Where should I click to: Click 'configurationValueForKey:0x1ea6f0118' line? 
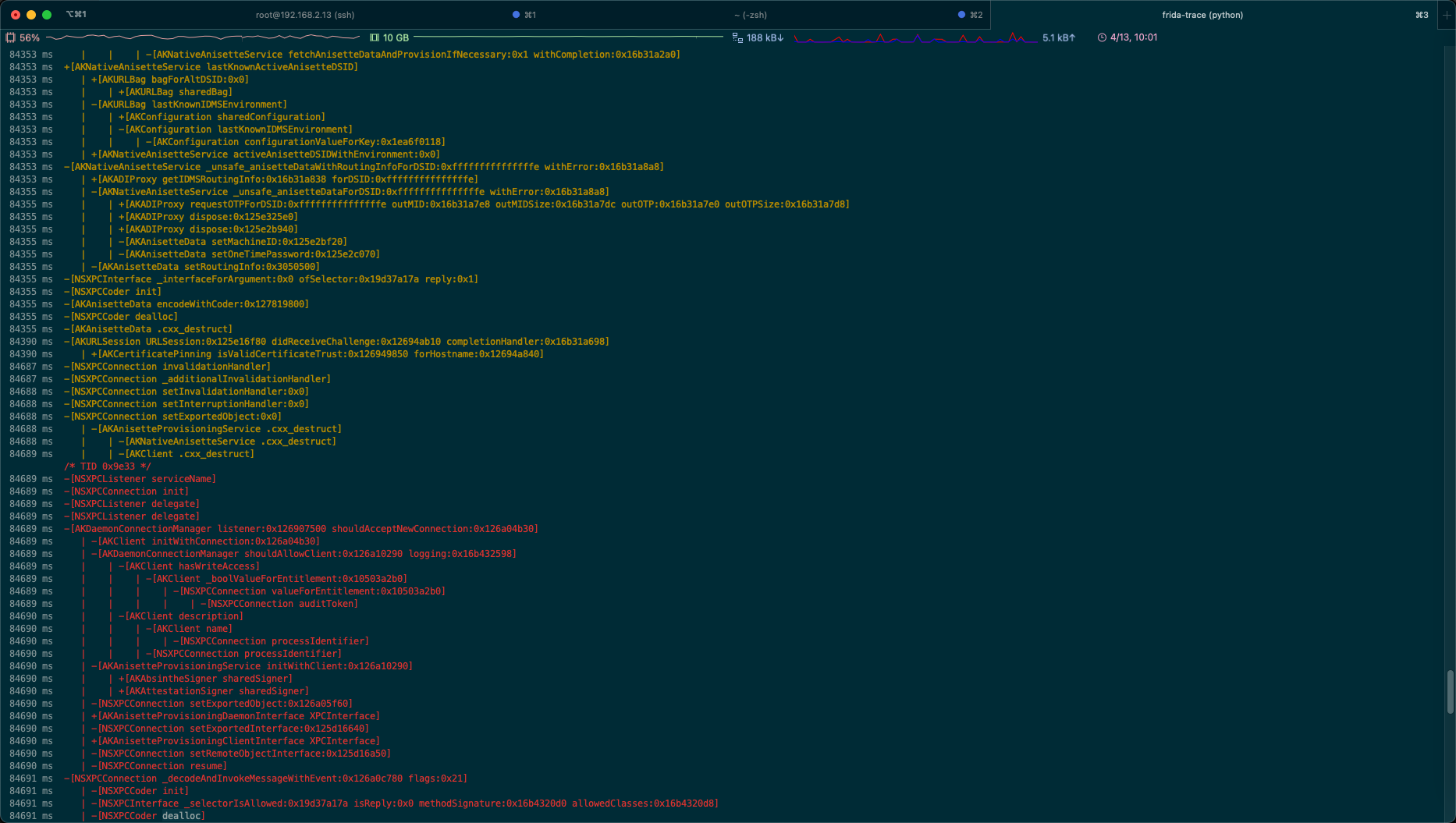[x=296, y=142]
